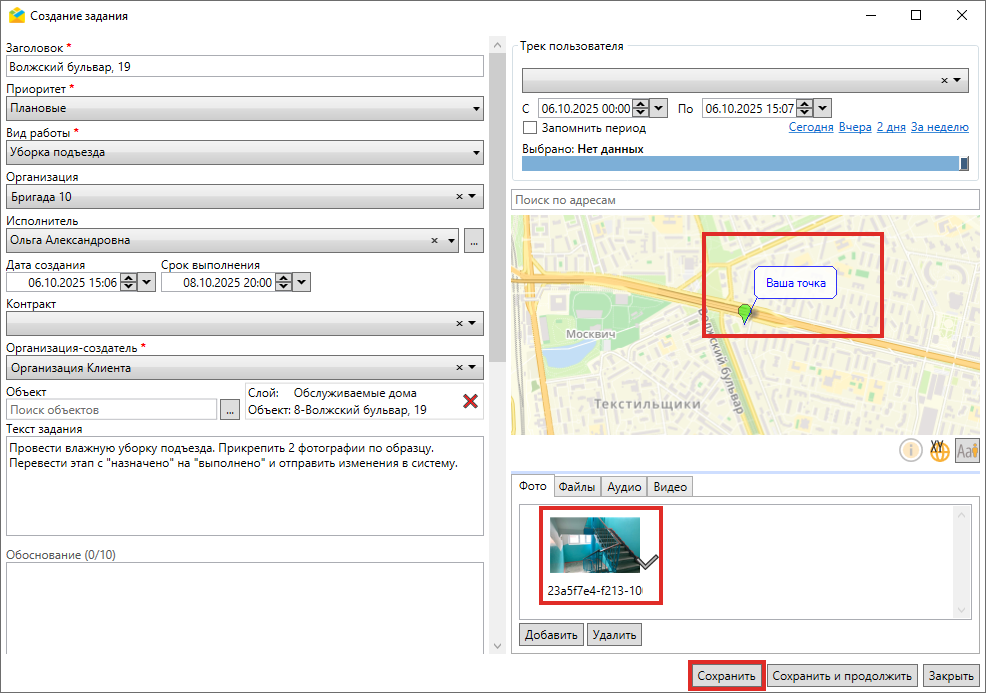Open the Вид работы dropdown
986x693 pixels.
point(476,153)
